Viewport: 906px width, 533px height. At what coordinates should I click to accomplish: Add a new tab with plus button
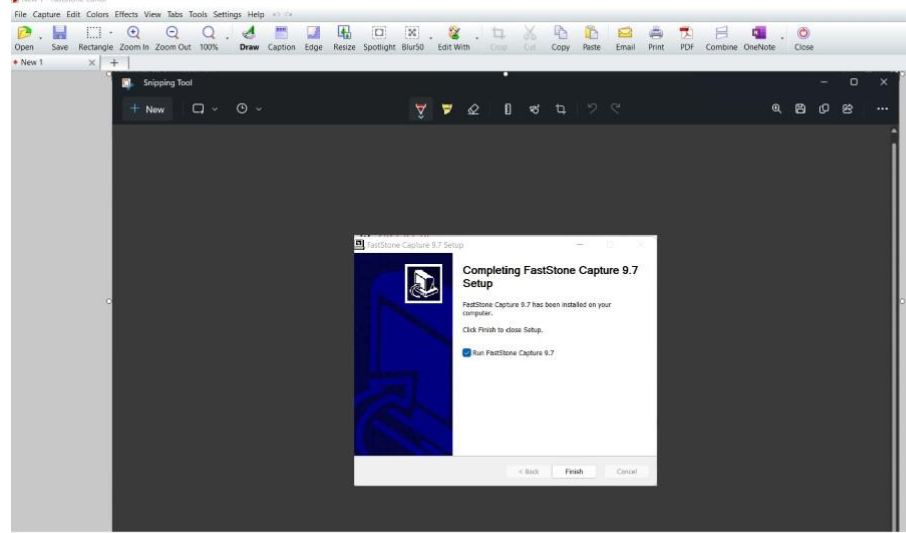coord(114,62)
